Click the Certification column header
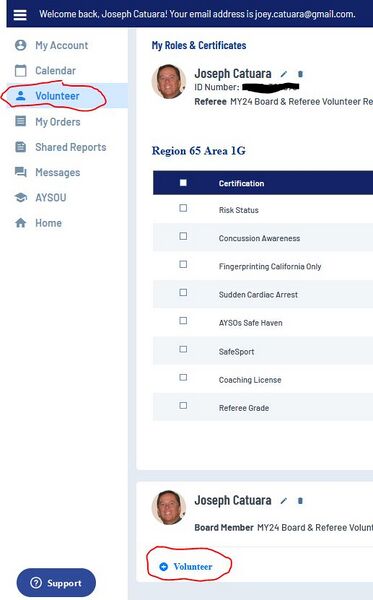 point(241,183)
